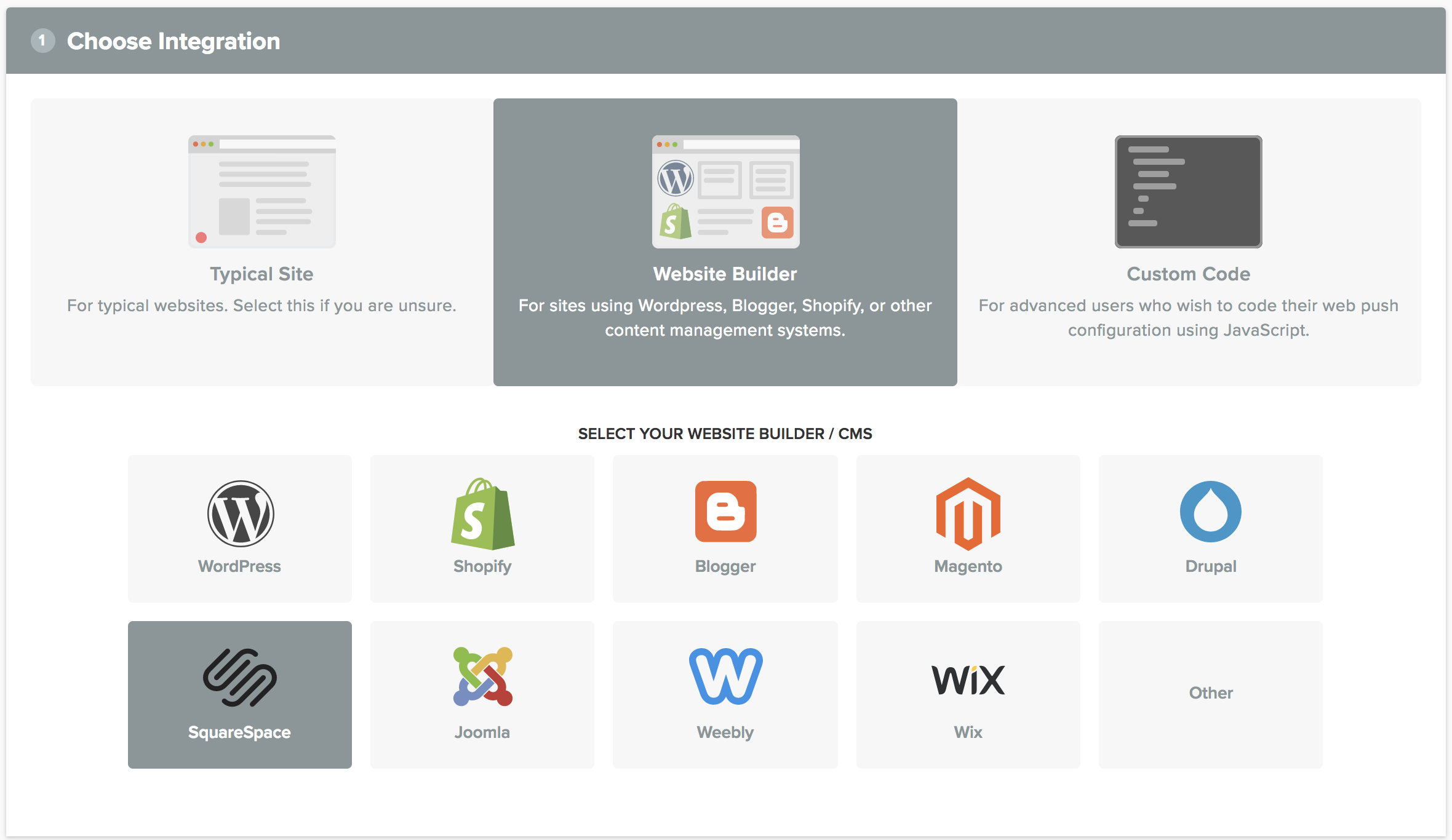Image resolution: width=1452 pixels, height=840 pixels.
Task: Select the Custom Code integration card
Action: (x=1189, y=242)
